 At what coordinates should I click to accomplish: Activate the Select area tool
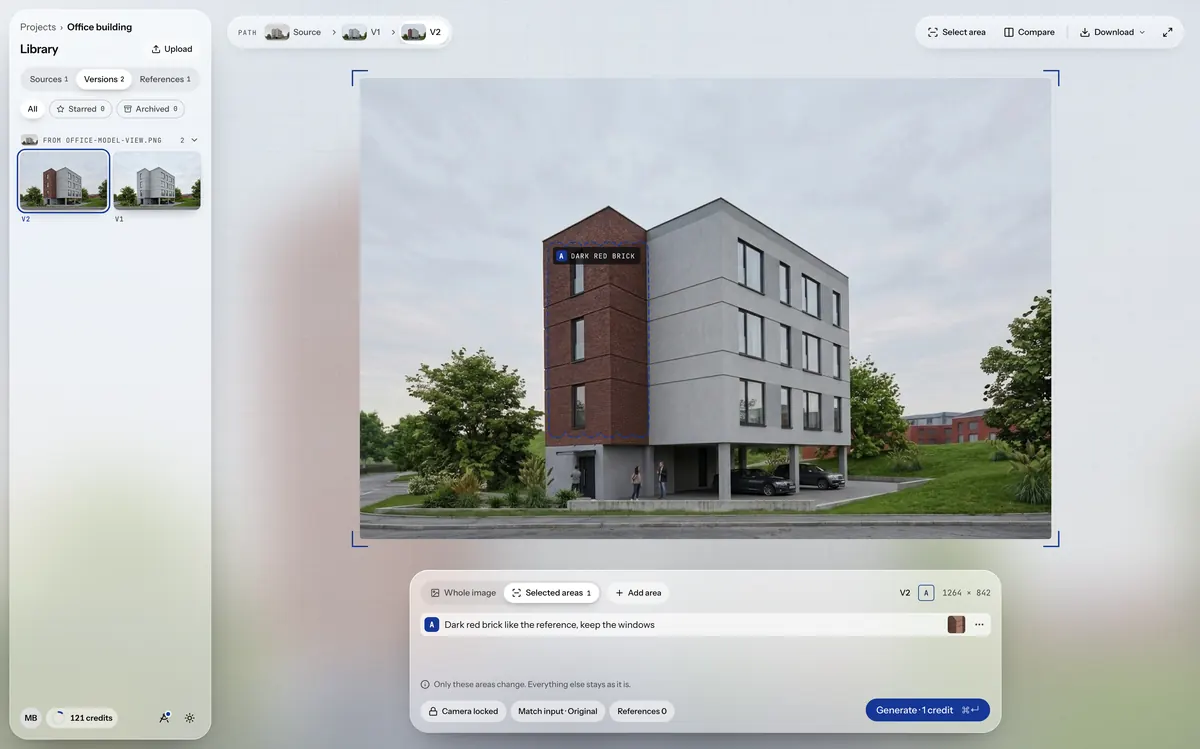(x=956, y=32)
